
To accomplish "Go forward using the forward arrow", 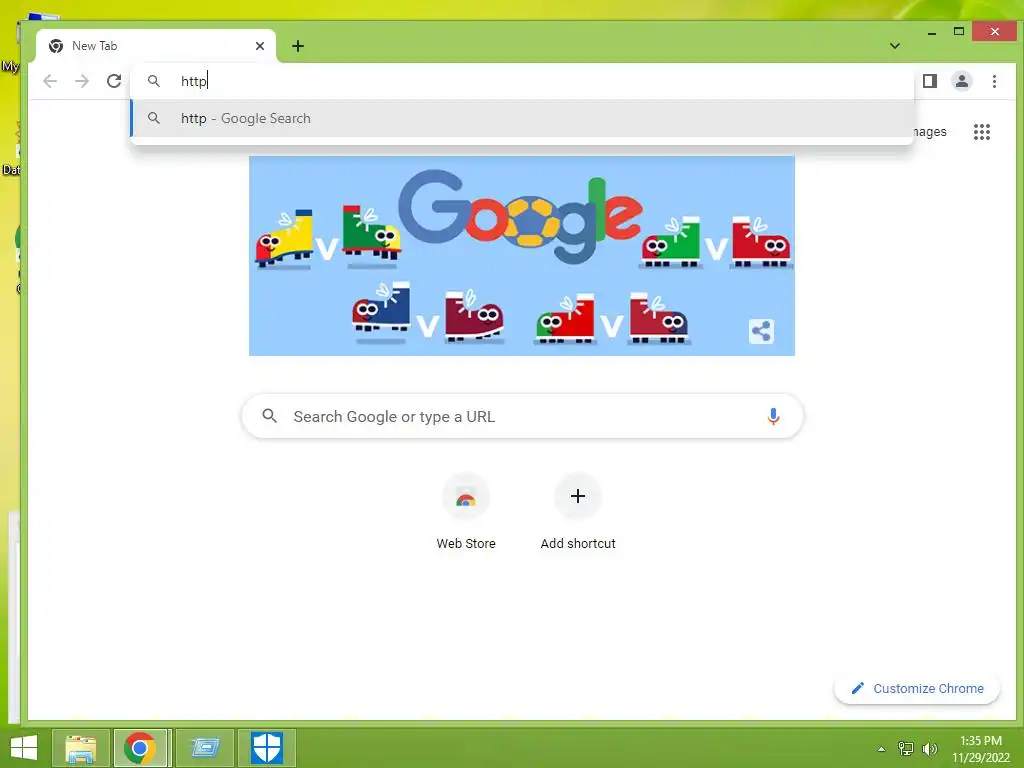I will pyautogui.click(x=82, y=81).
